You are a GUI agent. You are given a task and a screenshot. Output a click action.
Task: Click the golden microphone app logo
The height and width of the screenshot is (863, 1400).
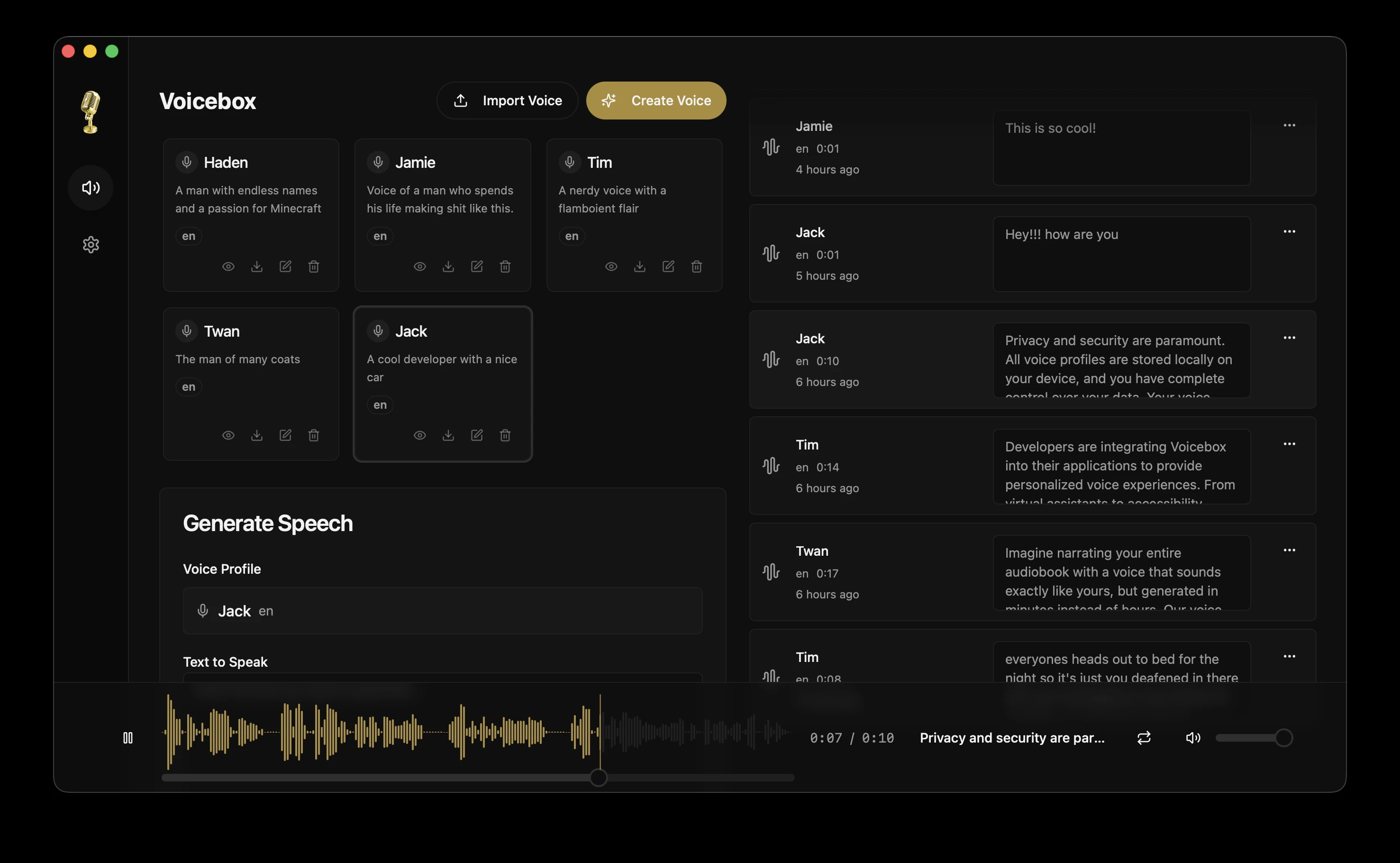pyautogui.click(x=90, y=112)
